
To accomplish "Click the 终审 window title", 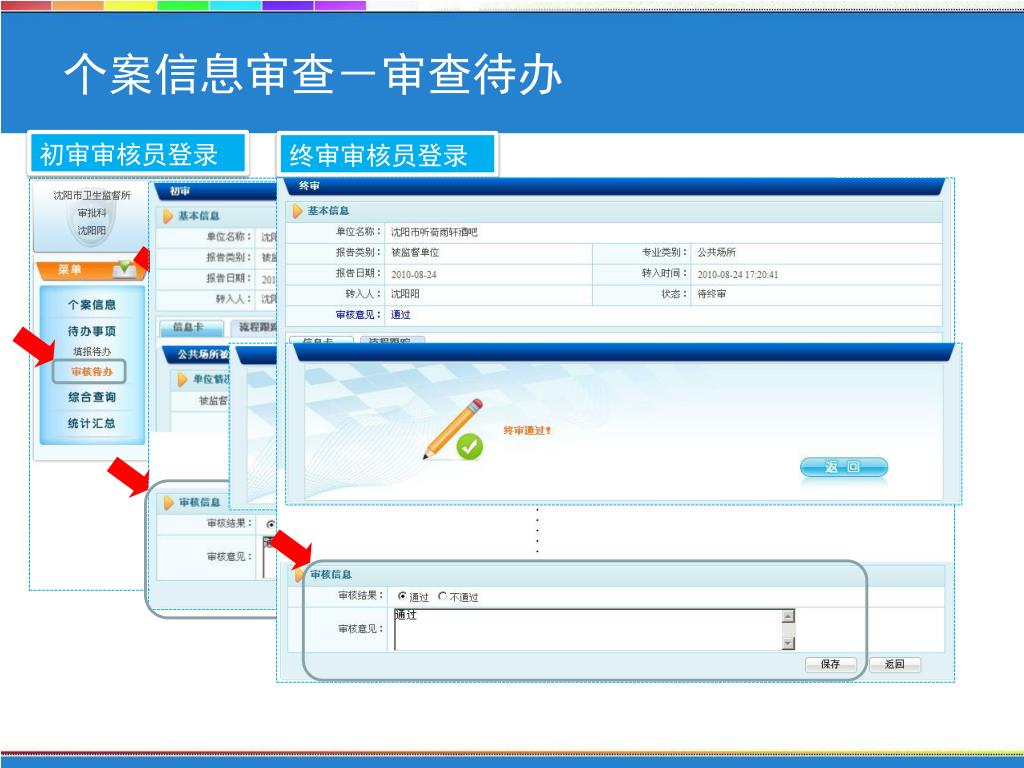I will click(x=309, y=186).
